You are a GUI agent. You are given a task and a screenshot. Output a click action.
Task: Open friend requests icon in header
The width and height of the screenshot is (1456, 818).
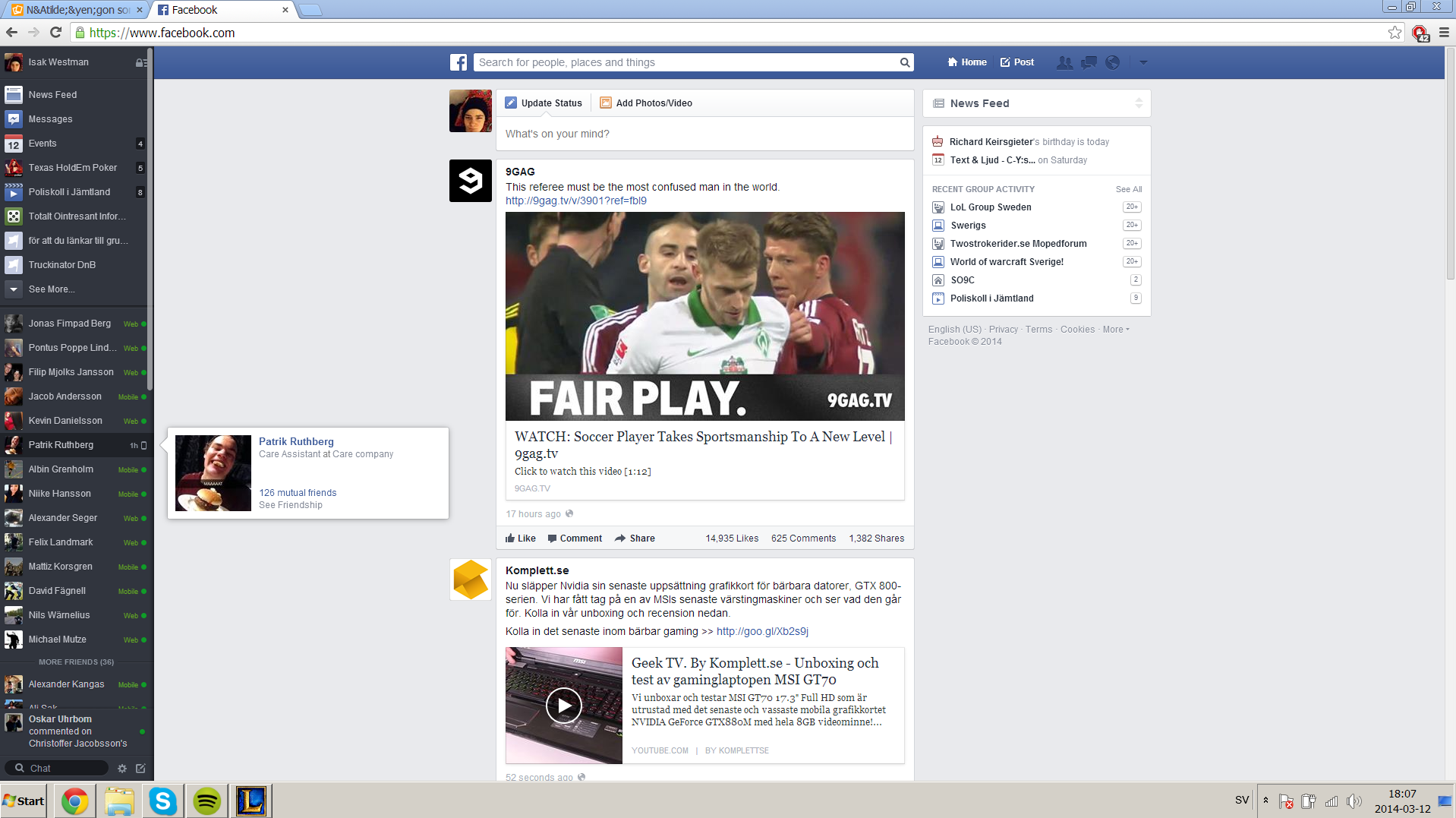[x=1065, y=62]
